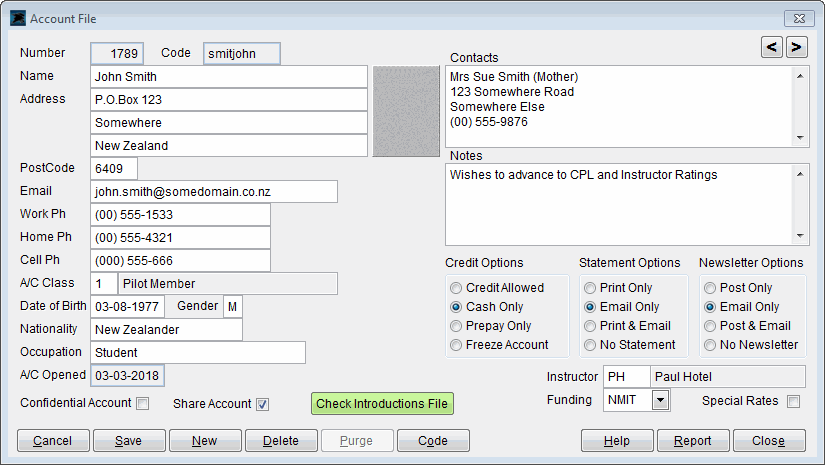Click Instructor code field PH
The width and height of the screenshot is (825, 465).
[627, 377]
